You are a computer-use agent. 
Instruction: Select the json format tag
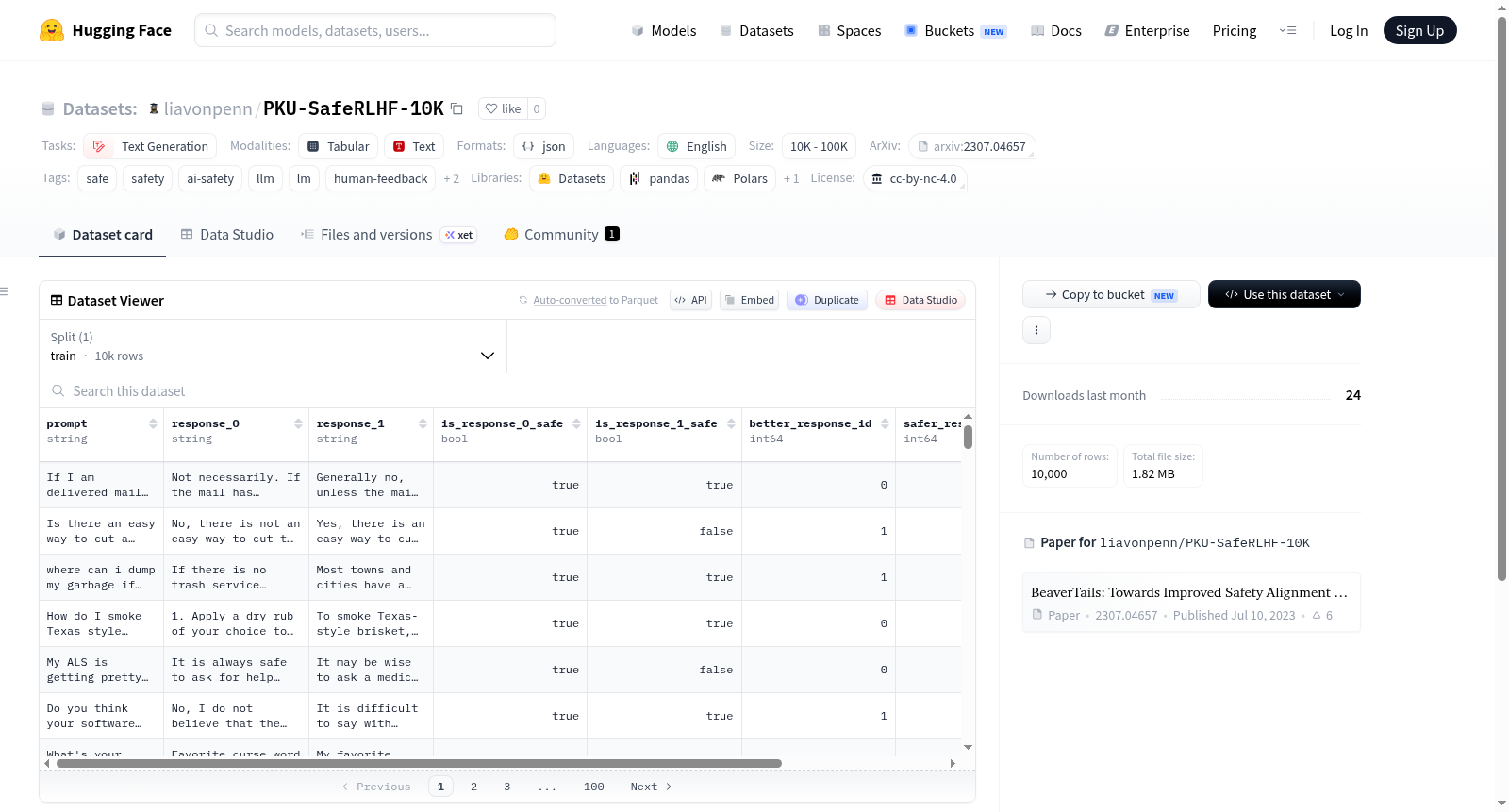click(x=543, y=146)
